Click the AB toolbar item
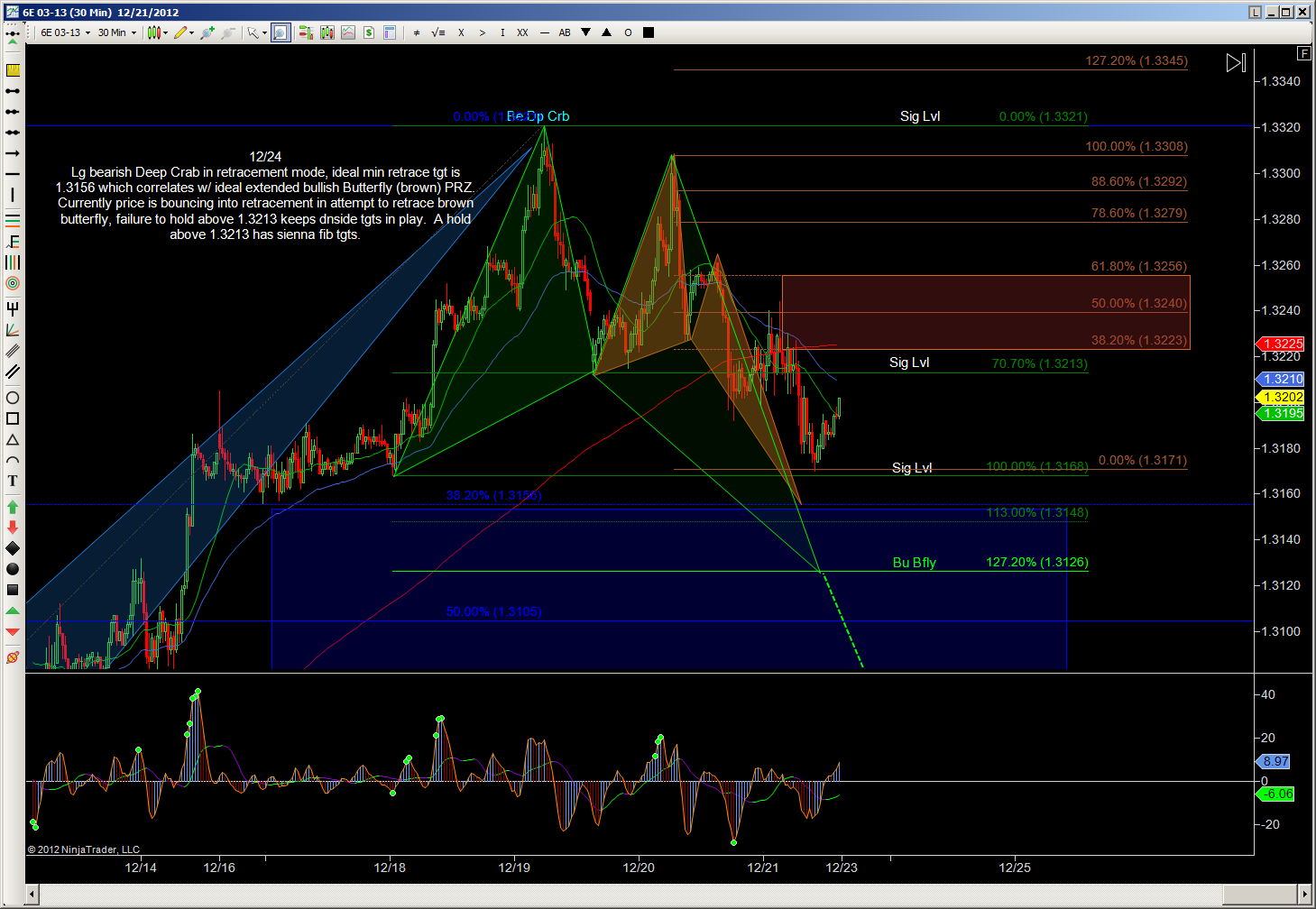The height and width of the screenshot is (909, 1316). click(565, 32)
